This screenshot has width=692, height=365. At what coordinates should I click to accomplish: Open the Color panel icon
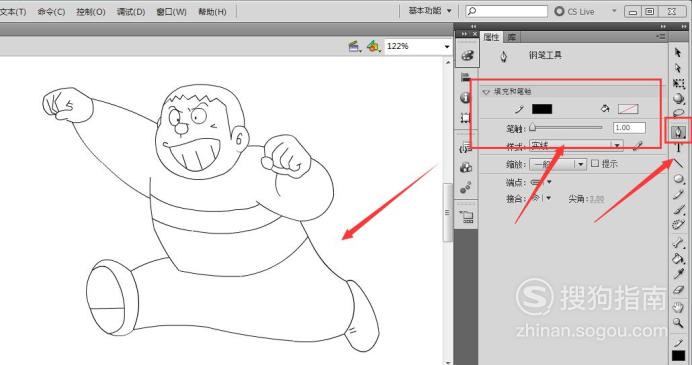pos(467,56)
